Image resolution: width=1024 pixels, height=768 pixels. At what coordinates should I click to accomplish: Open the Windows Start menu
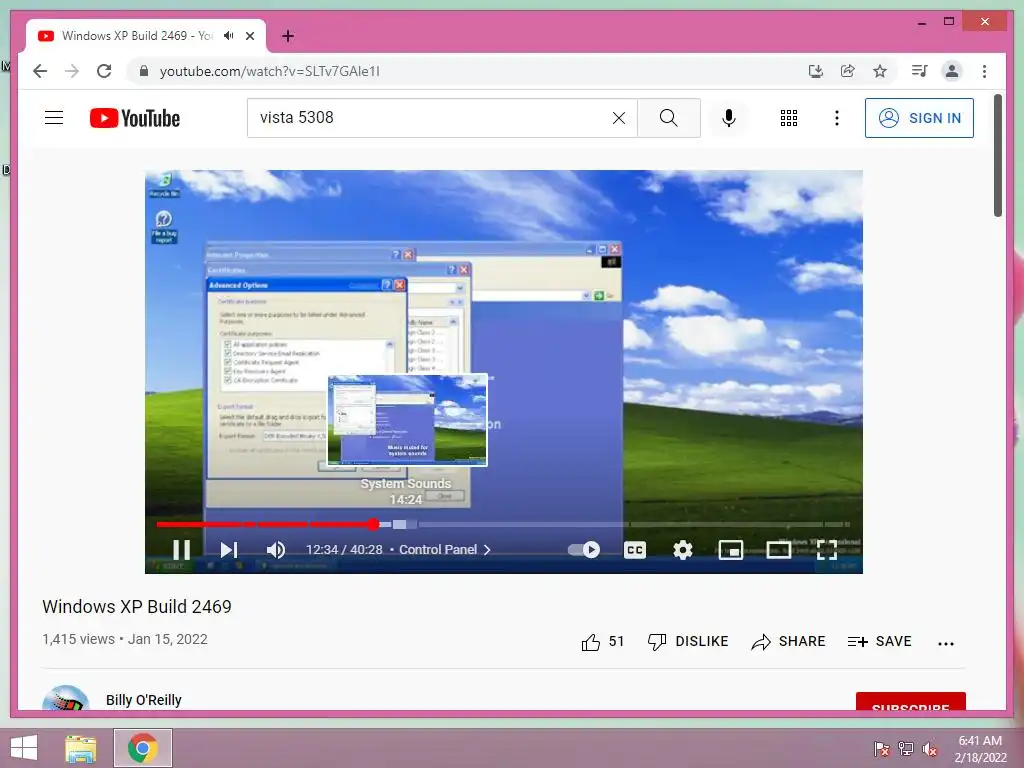(24, 748)
